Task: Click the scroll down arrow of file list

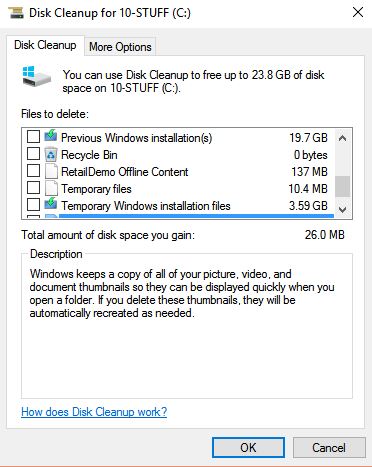Action: point(342,209)
